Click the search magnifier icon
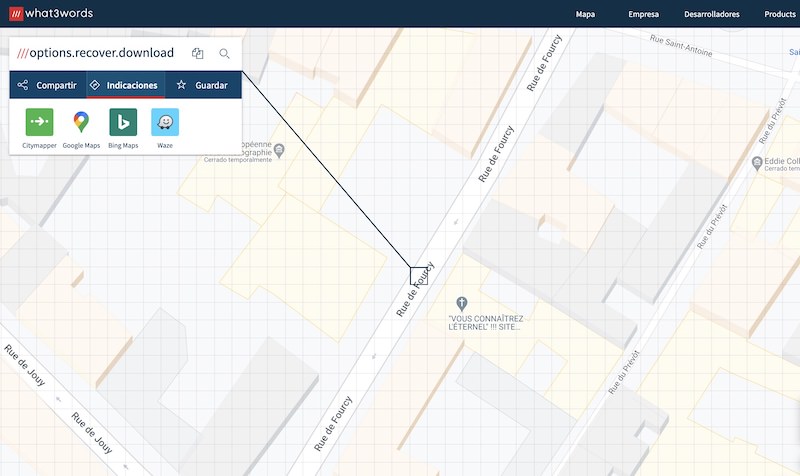 click(224, 53)
